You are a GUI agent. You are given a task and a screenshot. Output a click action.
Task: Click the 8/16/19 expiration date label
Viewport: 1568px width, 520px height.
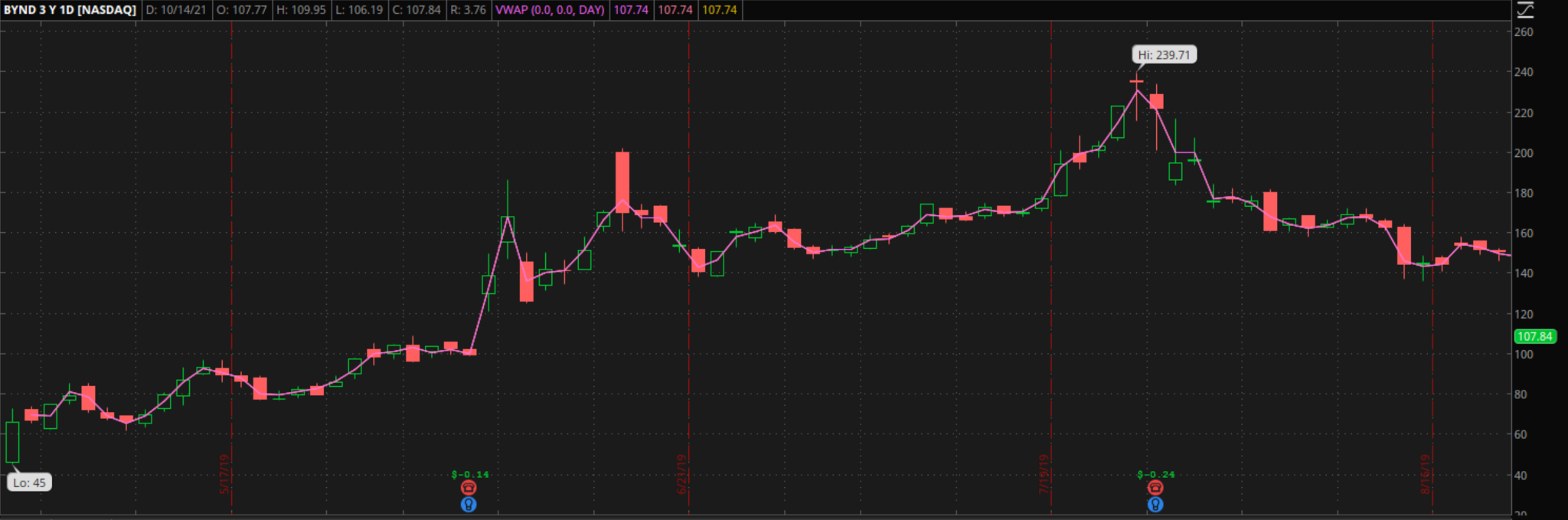pos(1426,474)
